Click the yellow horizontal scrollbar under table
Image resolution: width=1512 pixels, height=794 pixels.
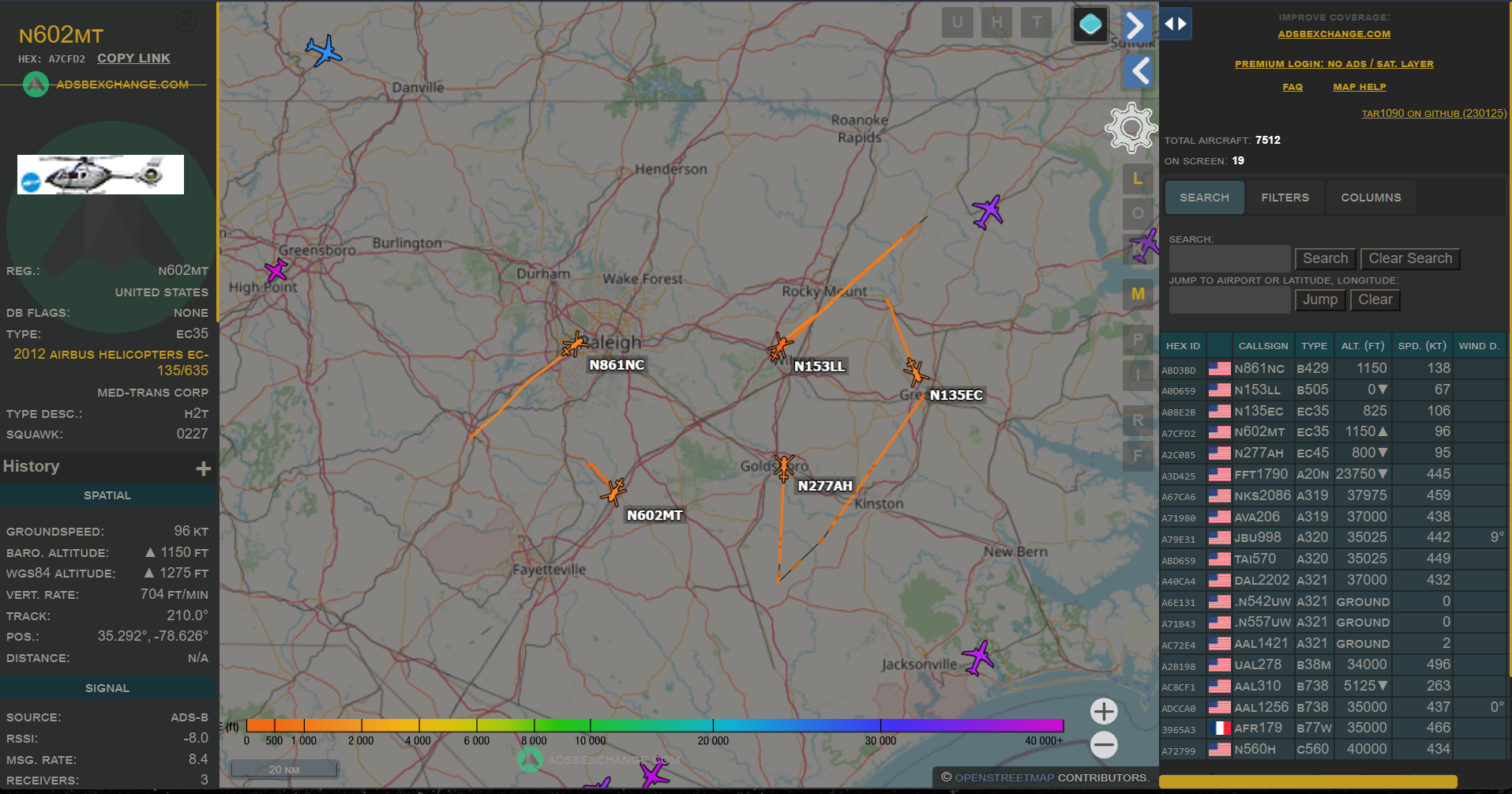tap(1308, 781)
